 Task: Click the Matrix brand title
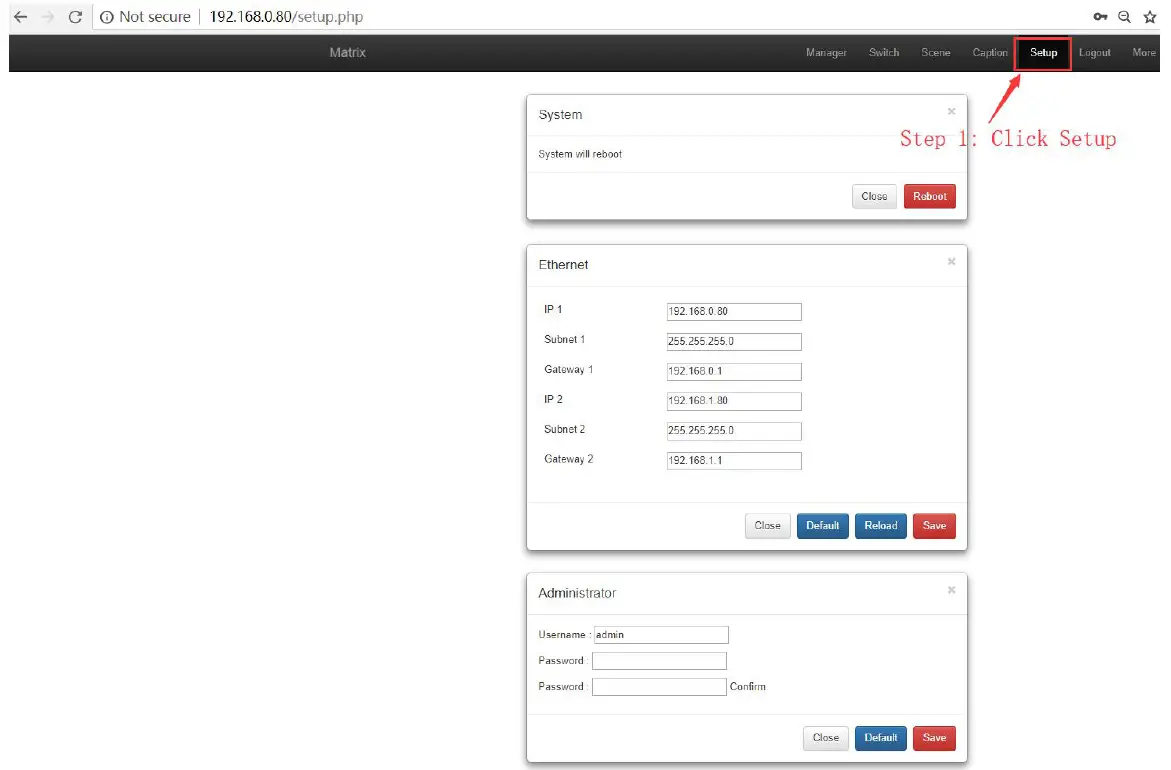(347, 52)
